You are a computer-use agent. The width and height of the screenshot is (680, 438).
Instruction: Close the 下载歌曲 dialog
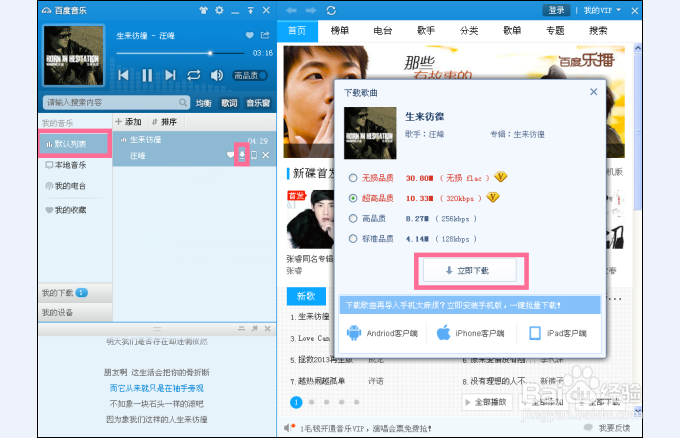(x=594, y=92)
